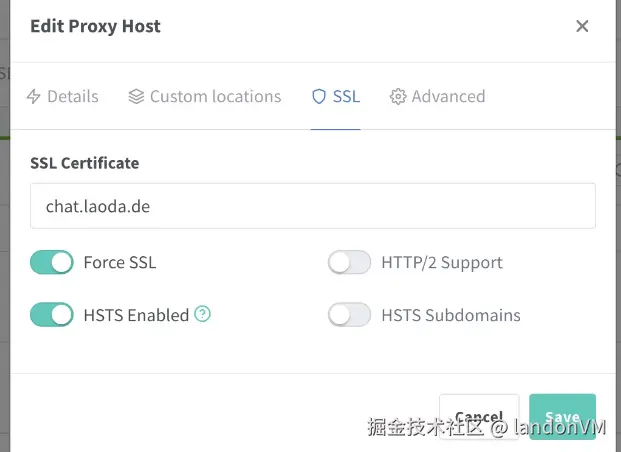The width and height of the screenshot is (621, 452).
Task: Select the SSL tab label
Action: [346, 97]
